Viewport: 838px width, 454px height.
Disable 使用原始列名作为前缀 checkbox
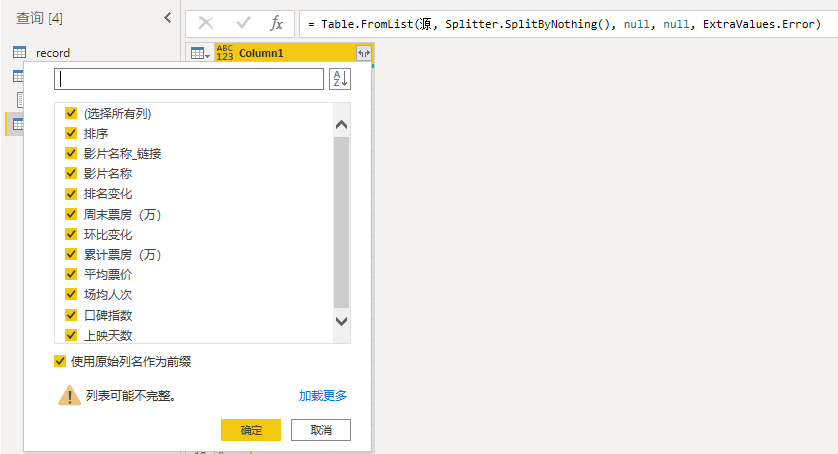point(61,361)
